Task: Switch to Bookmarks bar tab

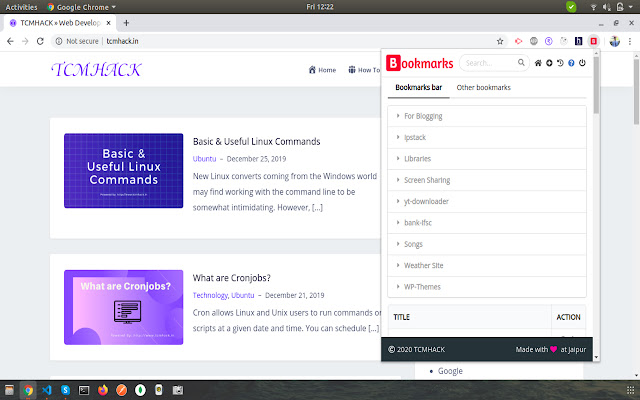Action: [x=418, y=87]
